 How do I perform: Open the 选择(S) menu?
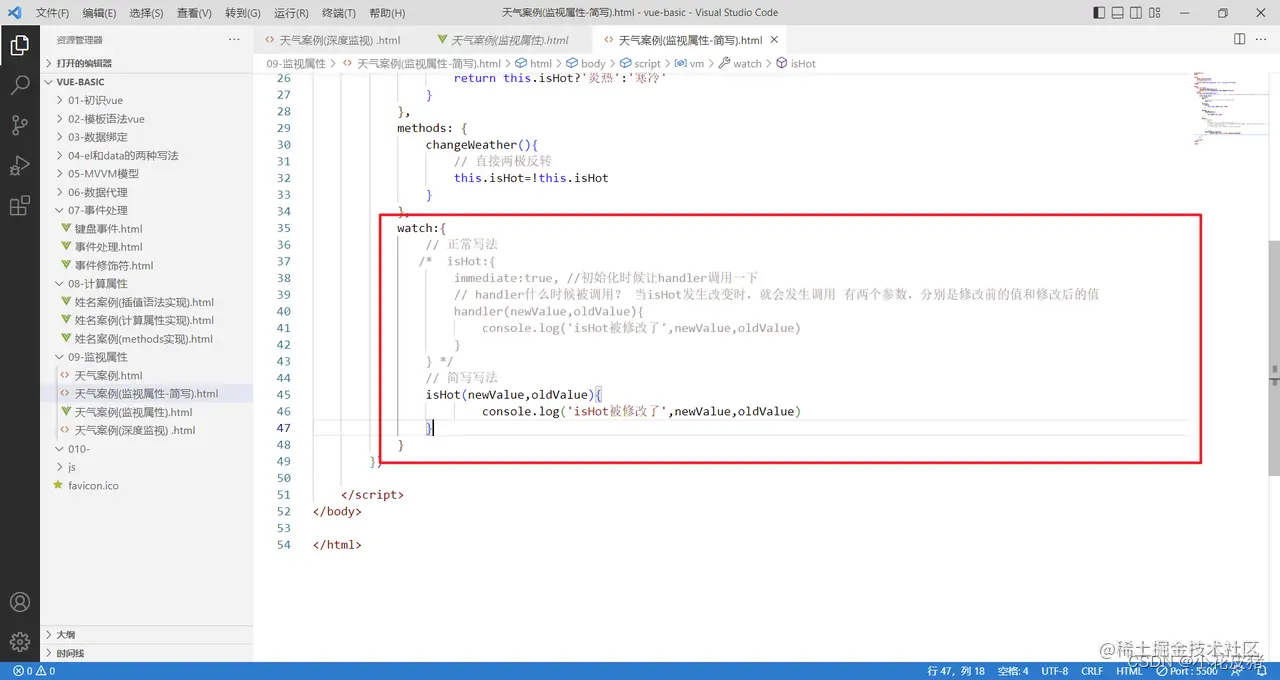tap(146, 13)
